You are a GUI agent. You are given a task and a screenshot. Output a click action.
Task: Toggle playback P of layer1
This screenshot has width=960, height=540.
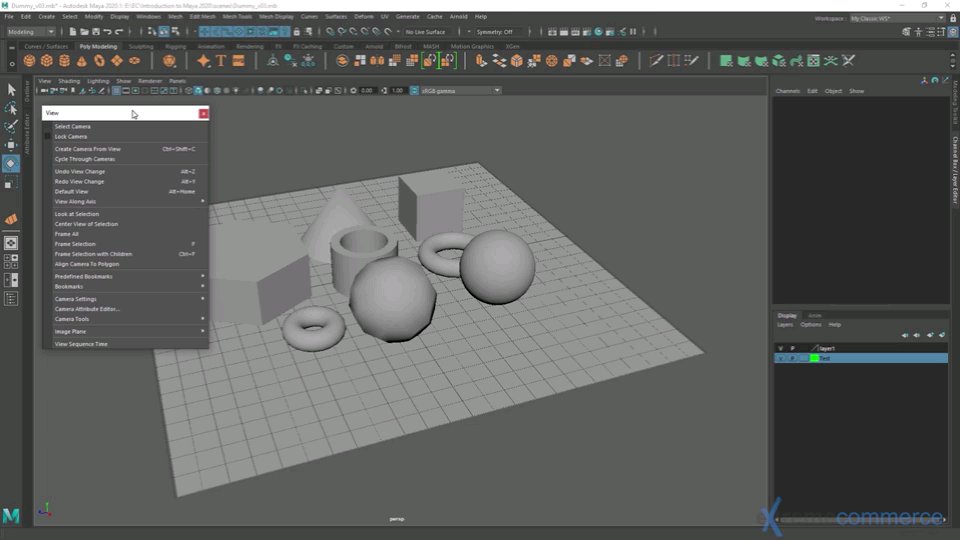point(792,348)
